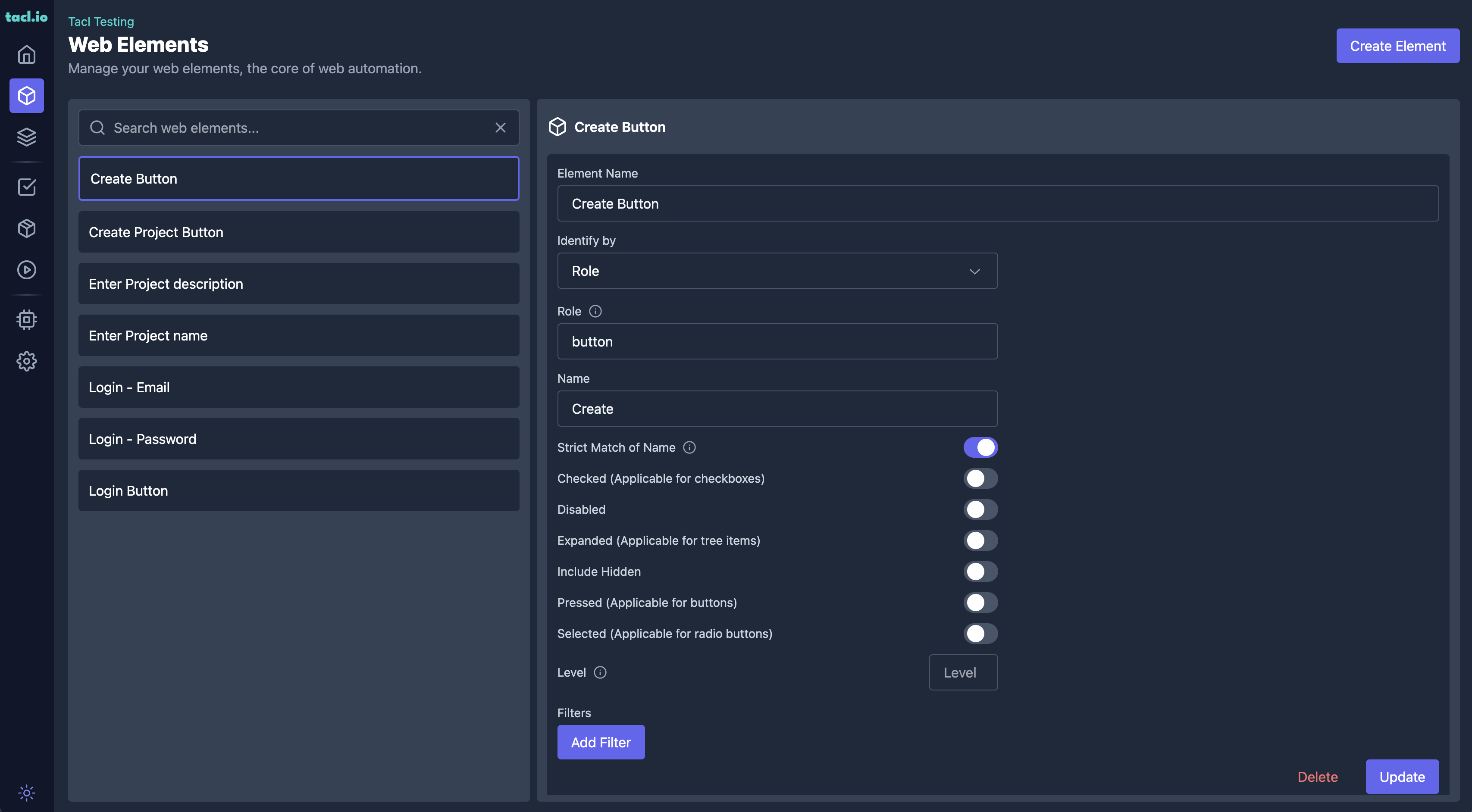Select Create Button in the element list
Screen dimensions: 1472x812
[299, 179]
